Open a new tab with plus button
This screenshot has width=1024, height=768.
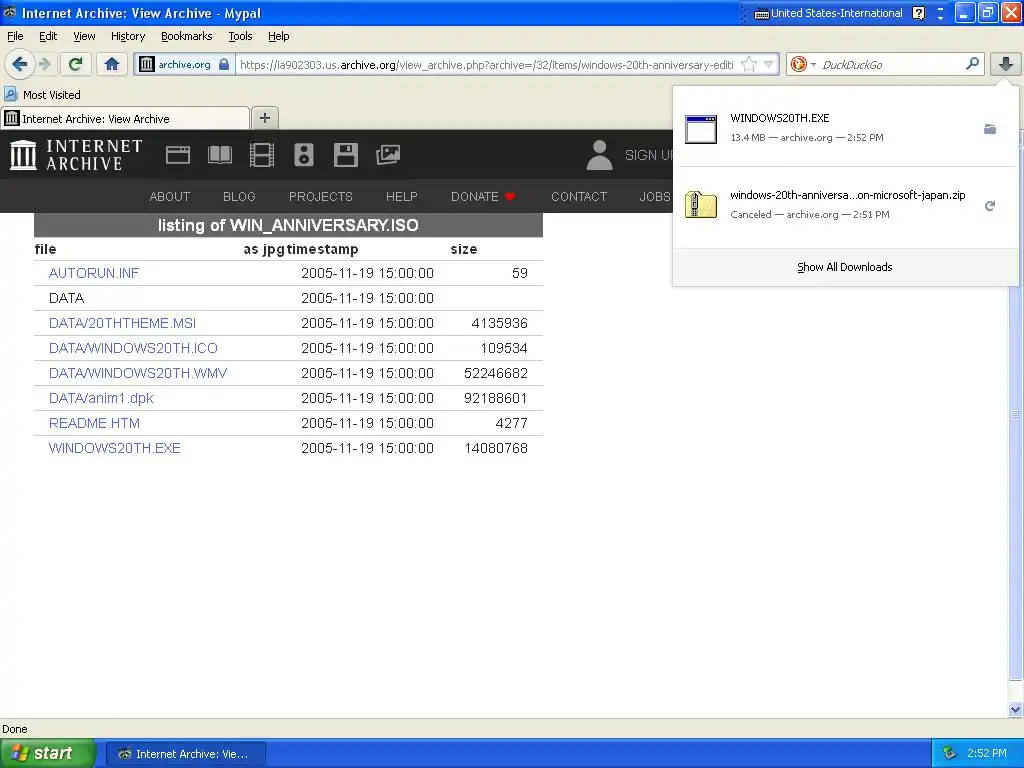(264, 118)
